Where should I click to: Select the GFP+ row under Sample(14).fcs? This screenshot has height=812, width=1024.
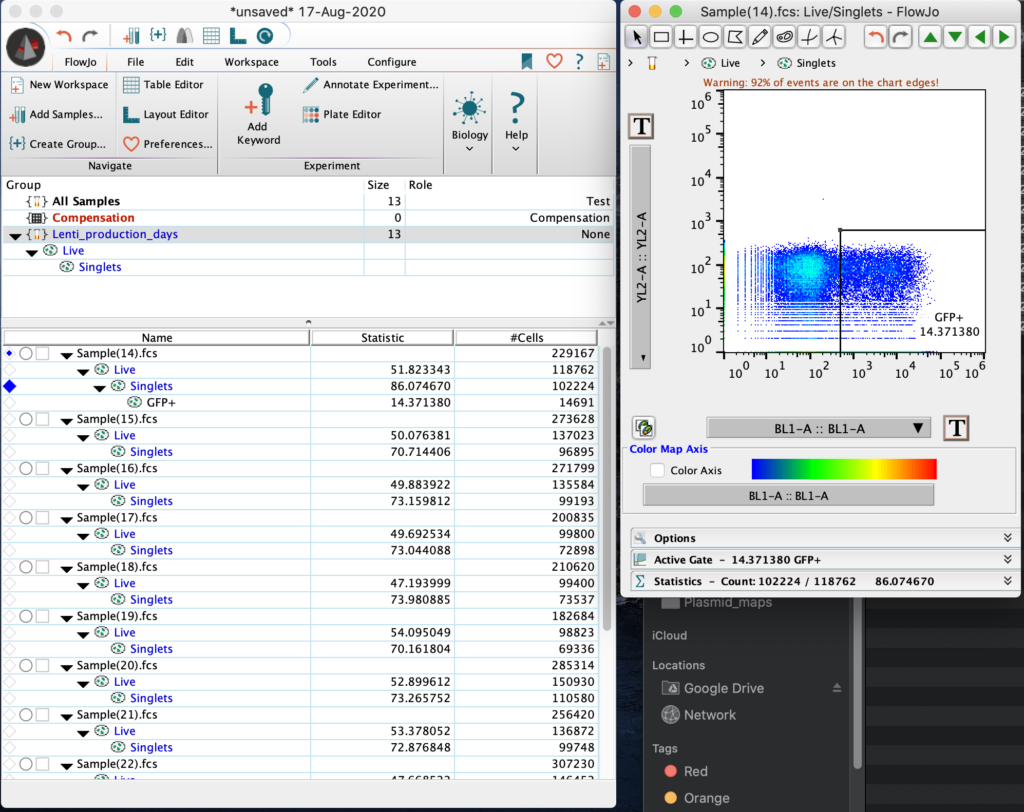[x=300, y=402]
